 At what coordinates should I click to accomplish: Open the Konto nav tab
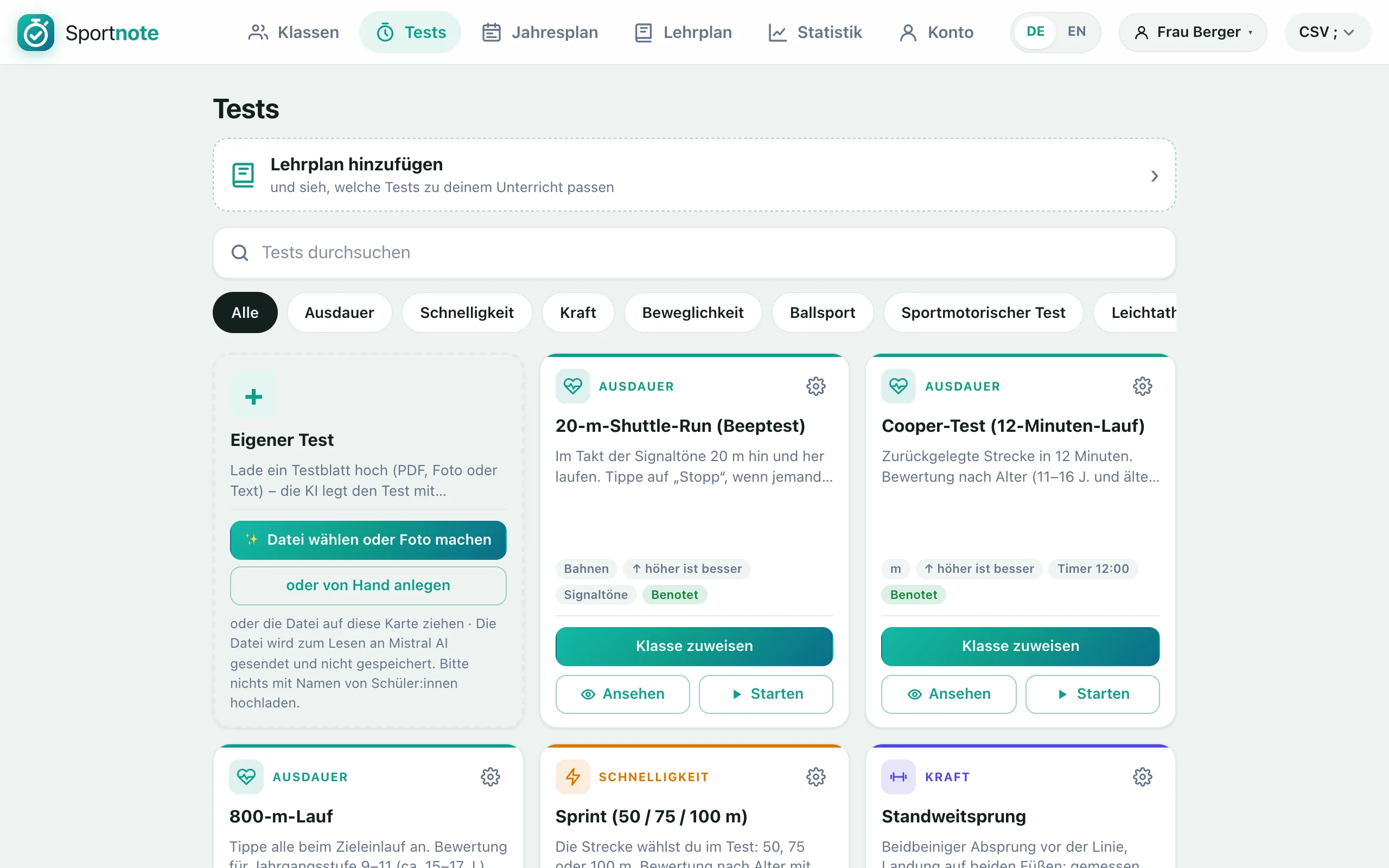pos(936,32)
